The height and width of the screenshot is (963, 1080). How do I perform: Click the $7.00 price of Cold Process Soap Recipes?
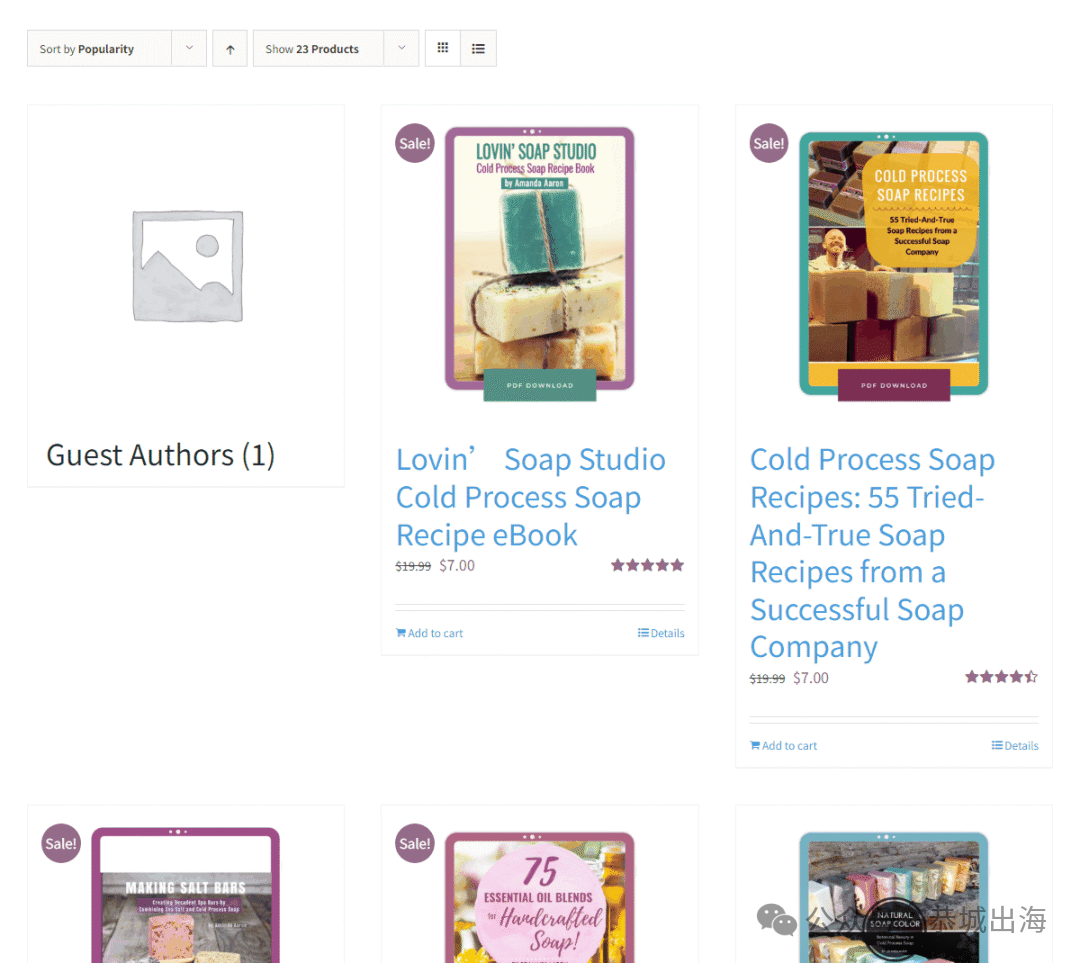(811, 678)
